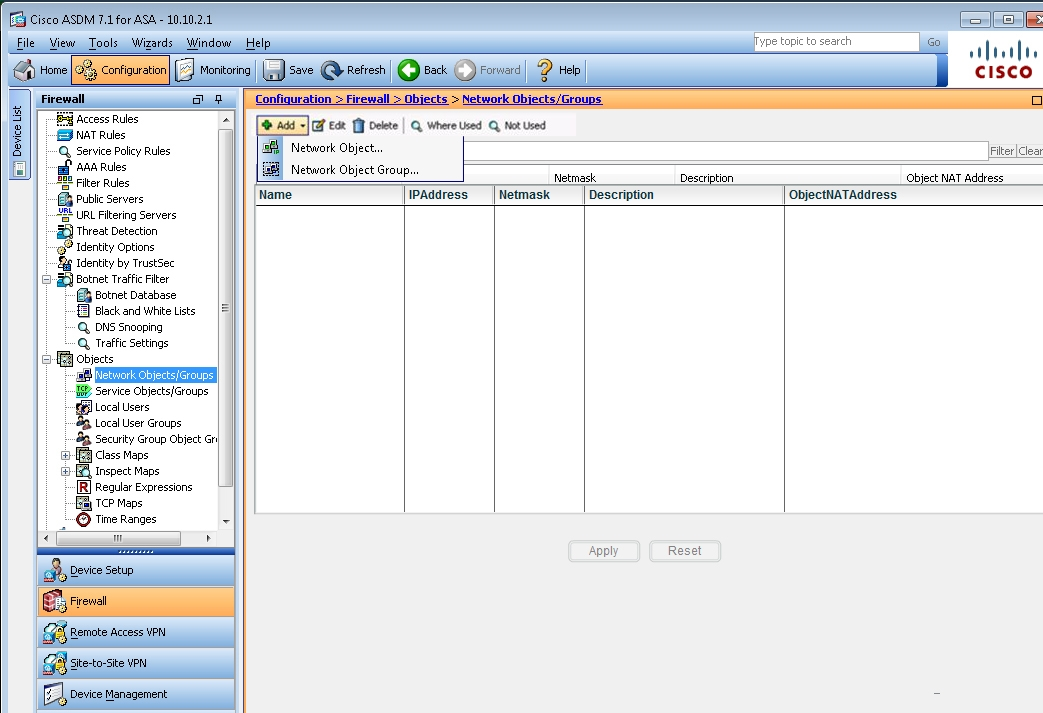Screen dimensions: 1043x713
Task: Open the Configuration toolbar view
Action: [x=120, y=70]
